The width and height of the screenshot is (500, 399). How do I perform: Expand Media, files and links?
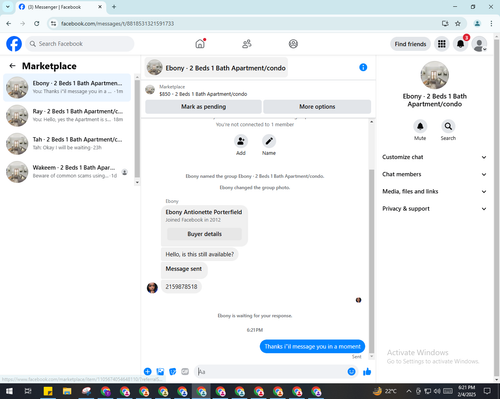(434, 191)
